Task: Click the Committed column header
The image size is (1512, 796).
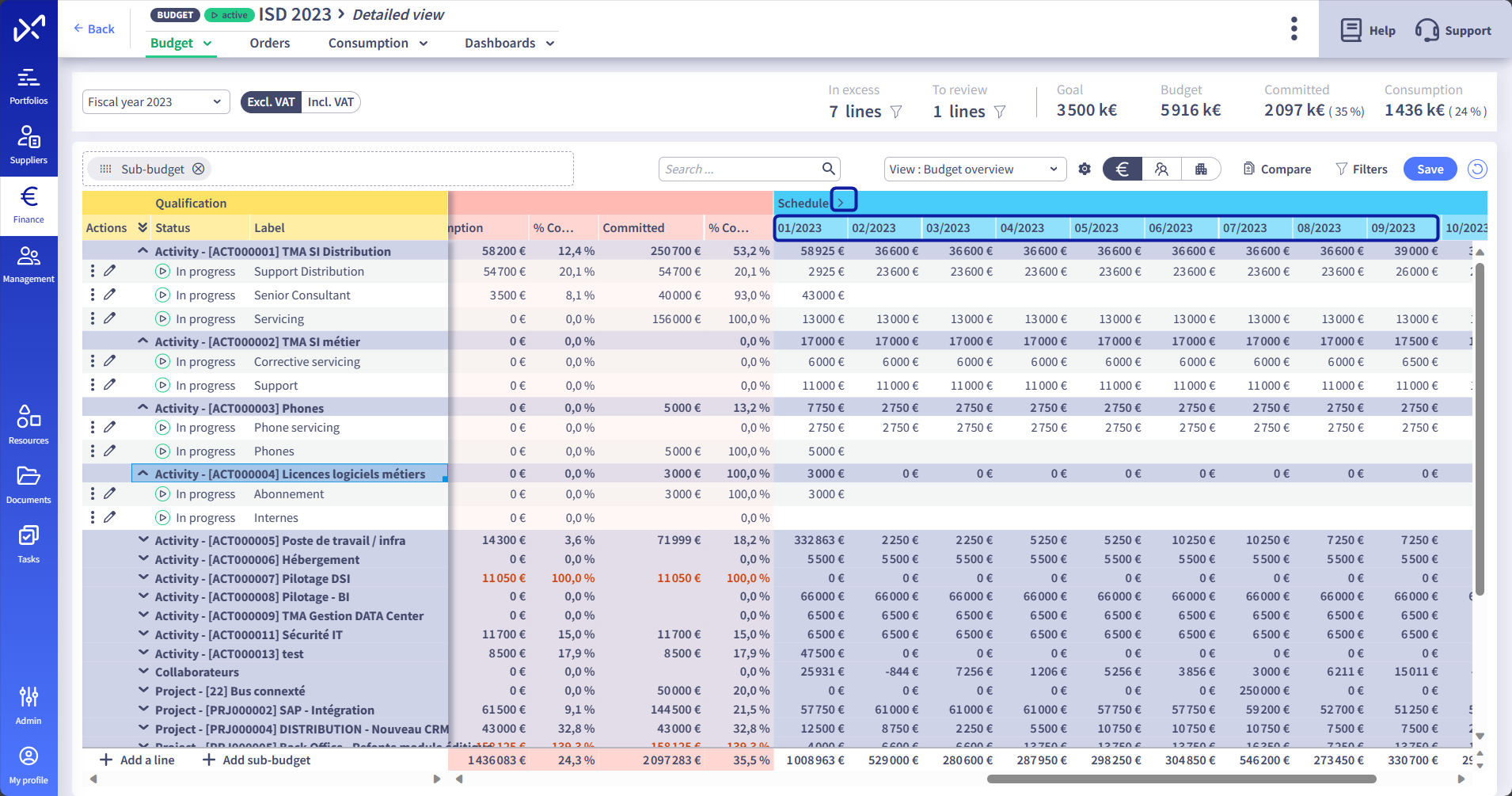Action: (x=650, y=227)
